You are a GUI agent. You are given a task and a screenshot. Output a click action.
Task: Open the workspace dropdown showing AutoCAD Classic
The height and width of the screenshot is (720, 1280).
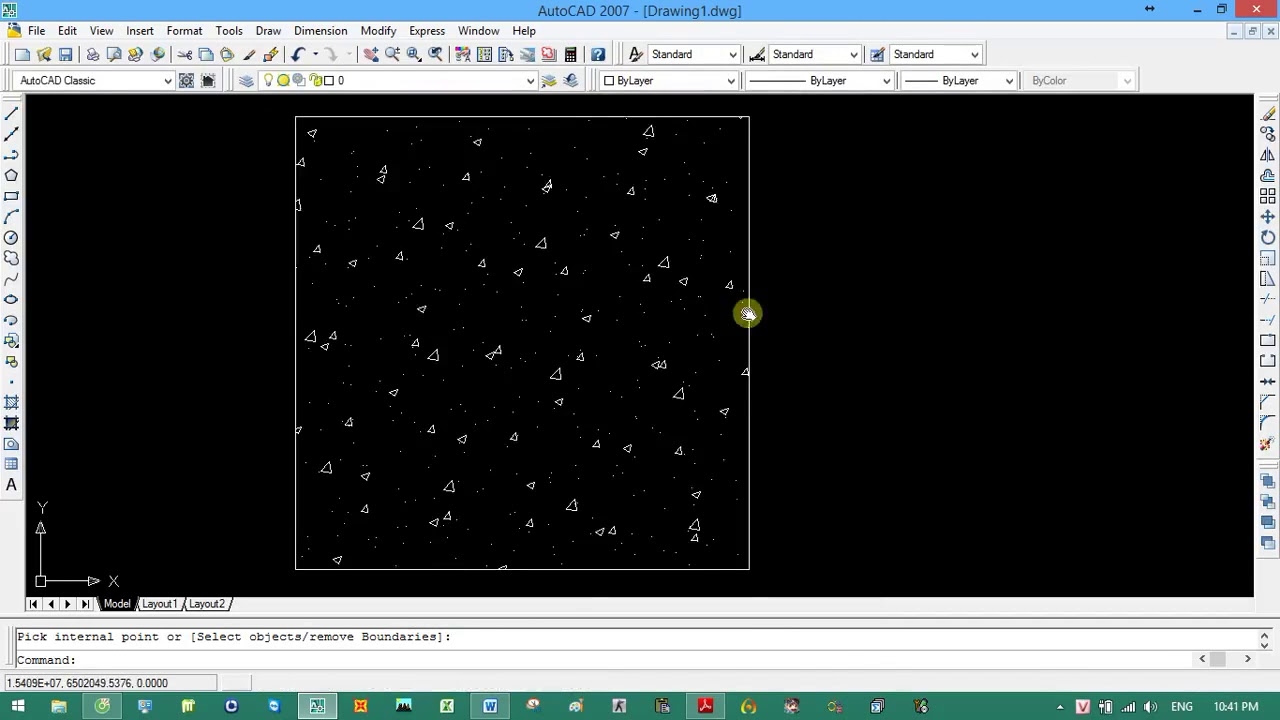click(x=167, y=80)
